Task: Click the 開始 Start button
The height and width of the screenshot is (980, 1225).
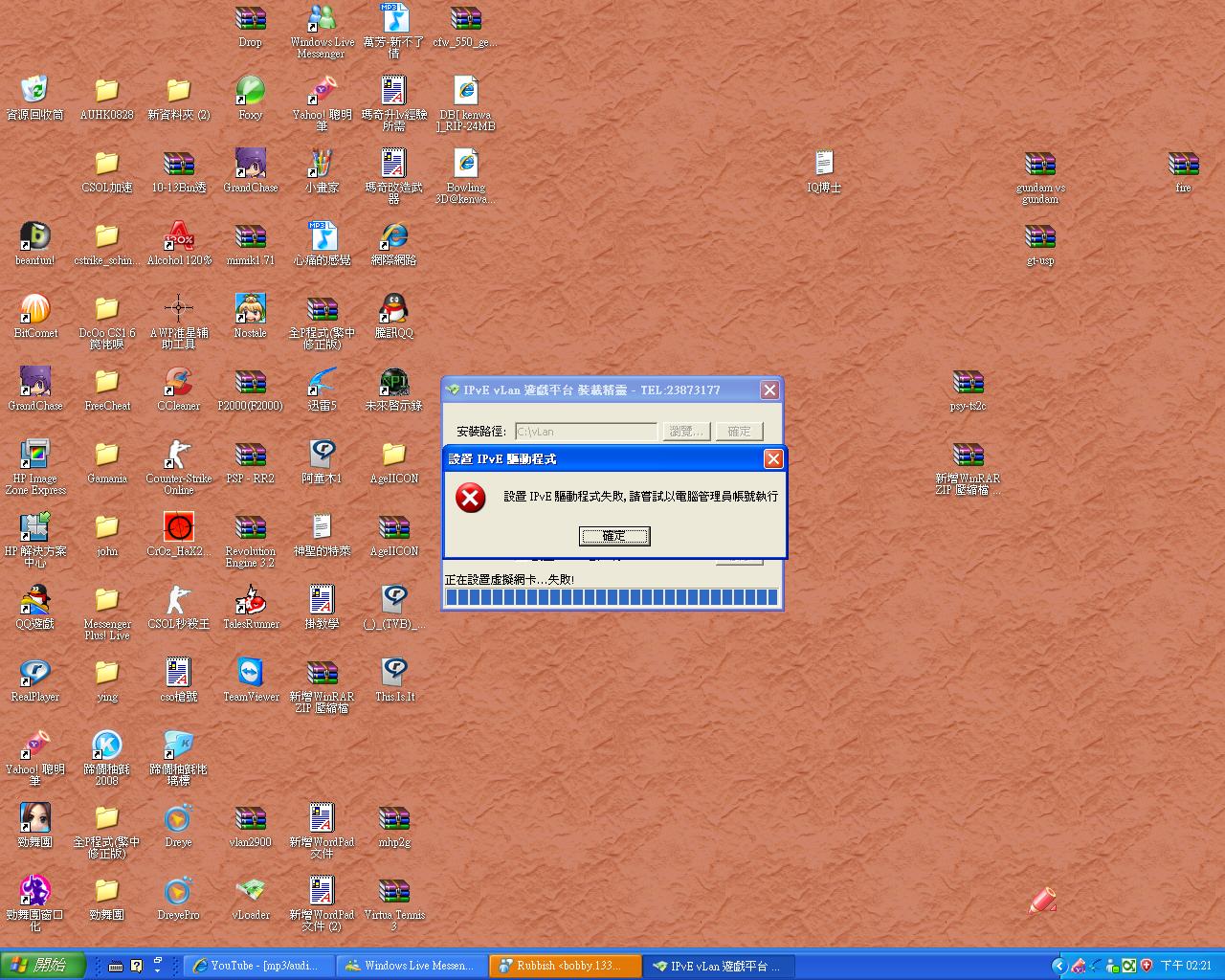Action: tap(43, 966)
